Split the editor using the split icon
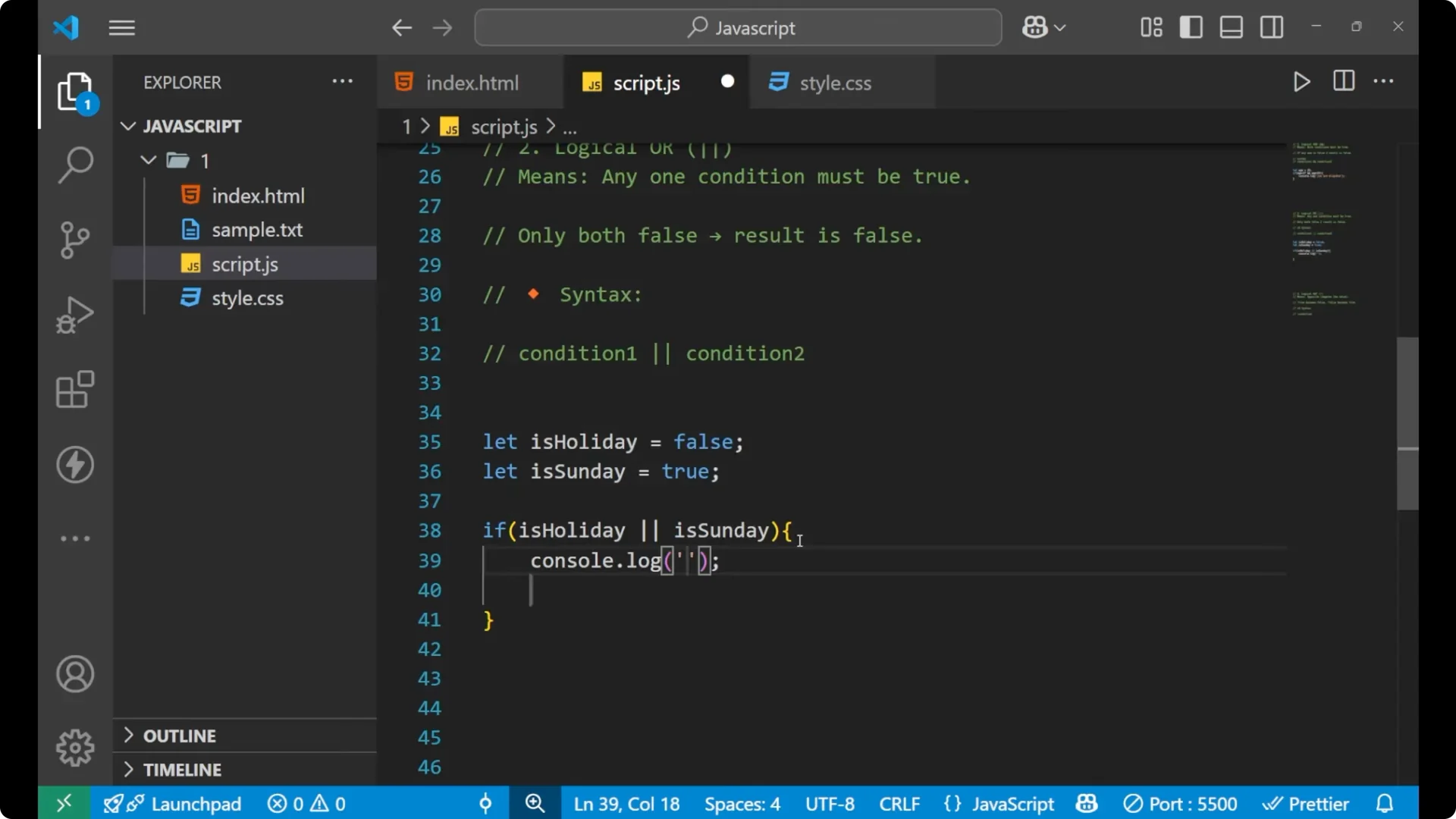This screenshot has height=819, width=1456. (1343, 81)
